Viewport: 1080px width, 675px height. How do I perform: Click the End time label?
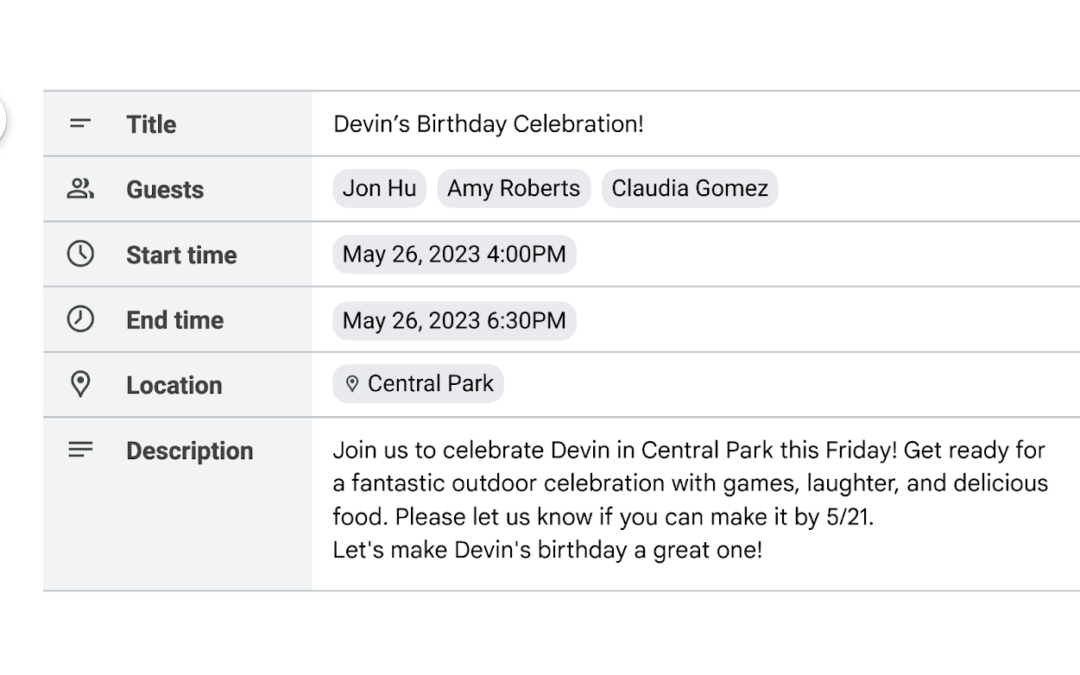(175, 320)
